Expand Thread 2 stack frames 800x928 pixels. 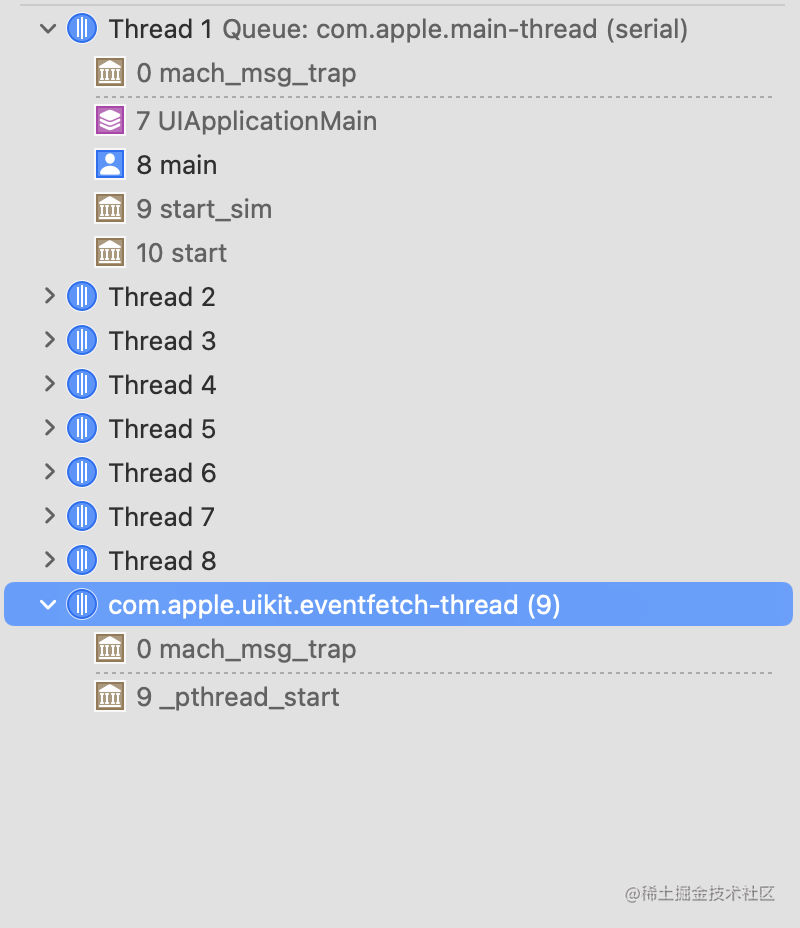[x=48, y=297]
